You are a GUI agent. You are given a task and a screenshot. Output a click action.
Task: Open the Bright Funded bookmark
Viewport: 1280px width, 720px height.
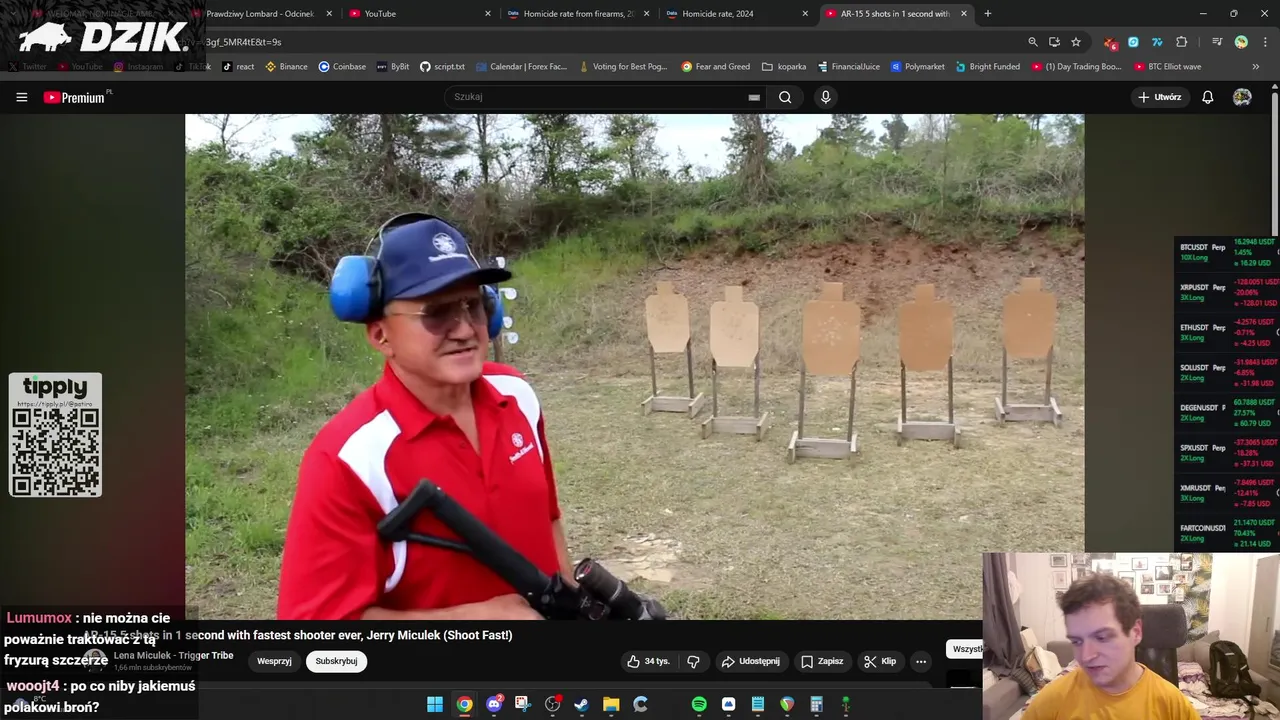988,67
